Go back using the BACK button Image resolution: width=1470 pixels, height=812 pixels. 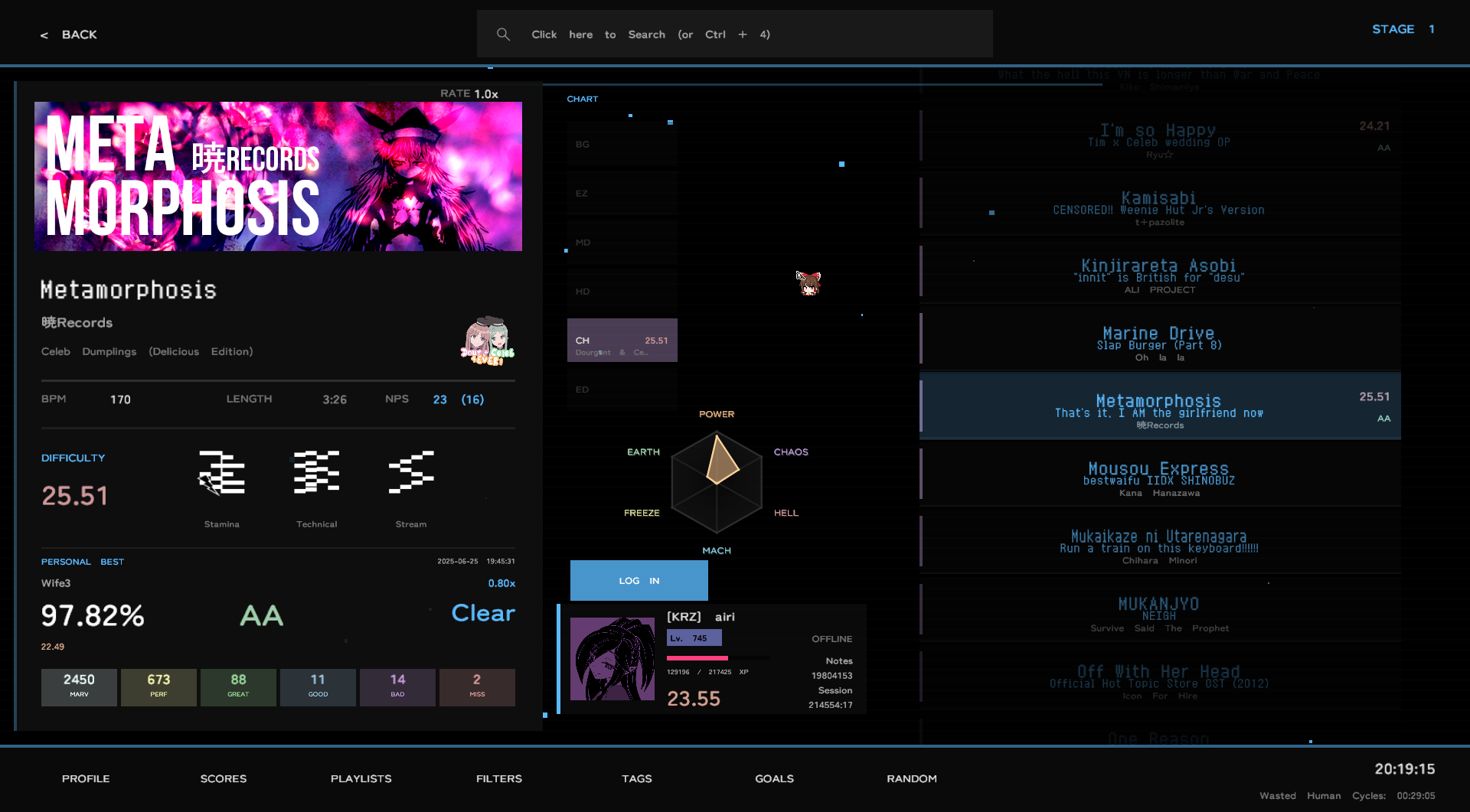pos(70,34)
